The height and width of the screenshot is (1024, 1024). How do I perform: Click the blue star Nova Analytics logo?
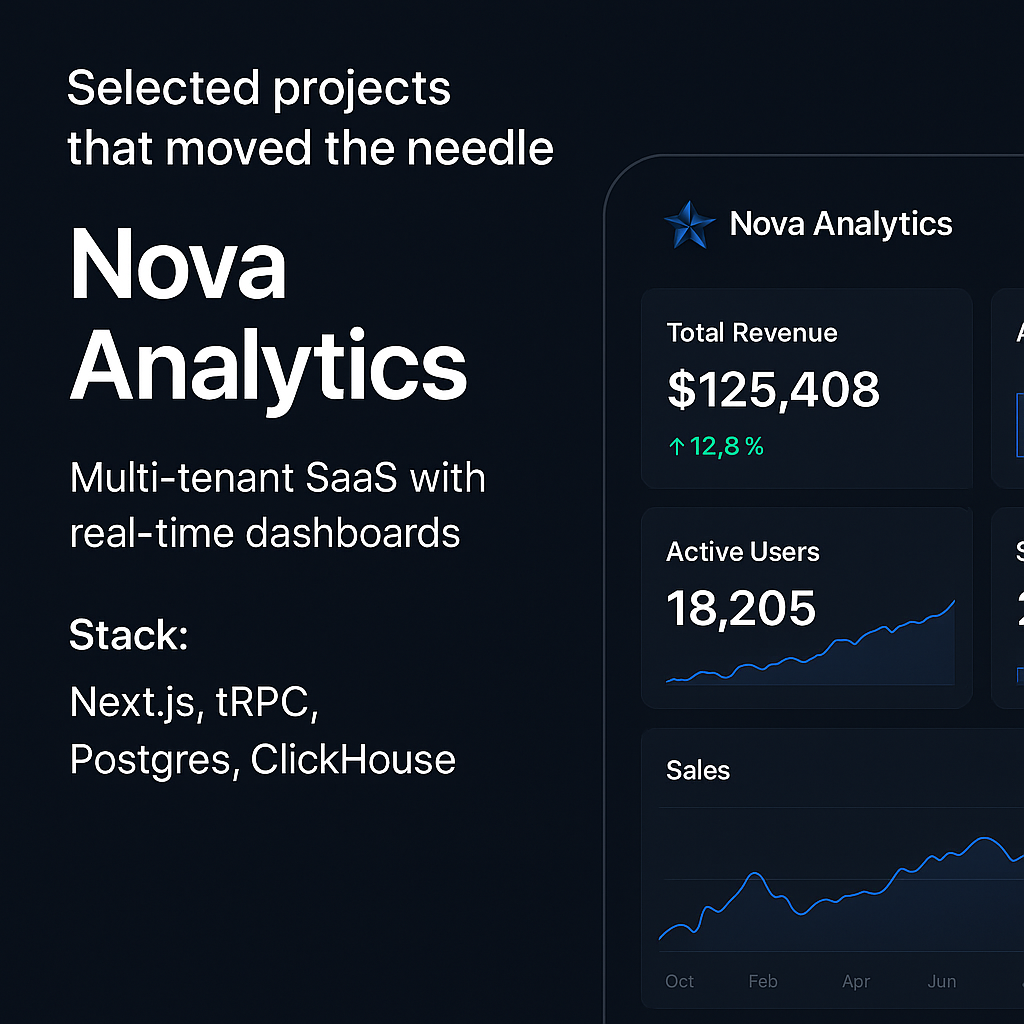point(689,223)
